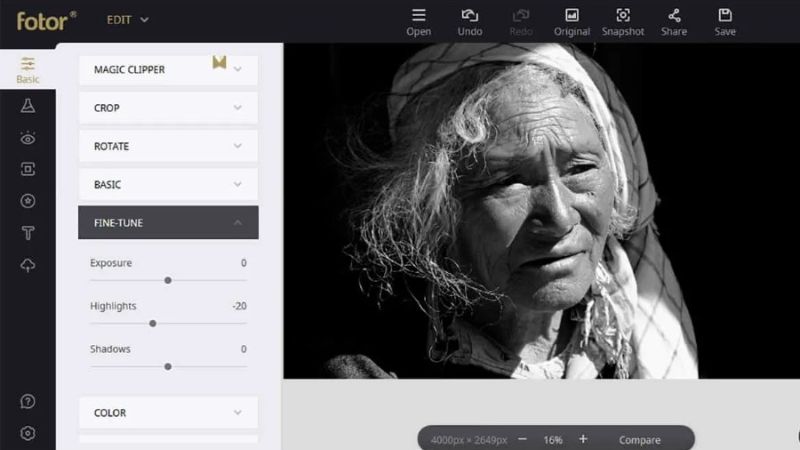800x450 pixels.
Task: Click the cloud upload icon in the sidebar
Action: (x=28, y=265)
